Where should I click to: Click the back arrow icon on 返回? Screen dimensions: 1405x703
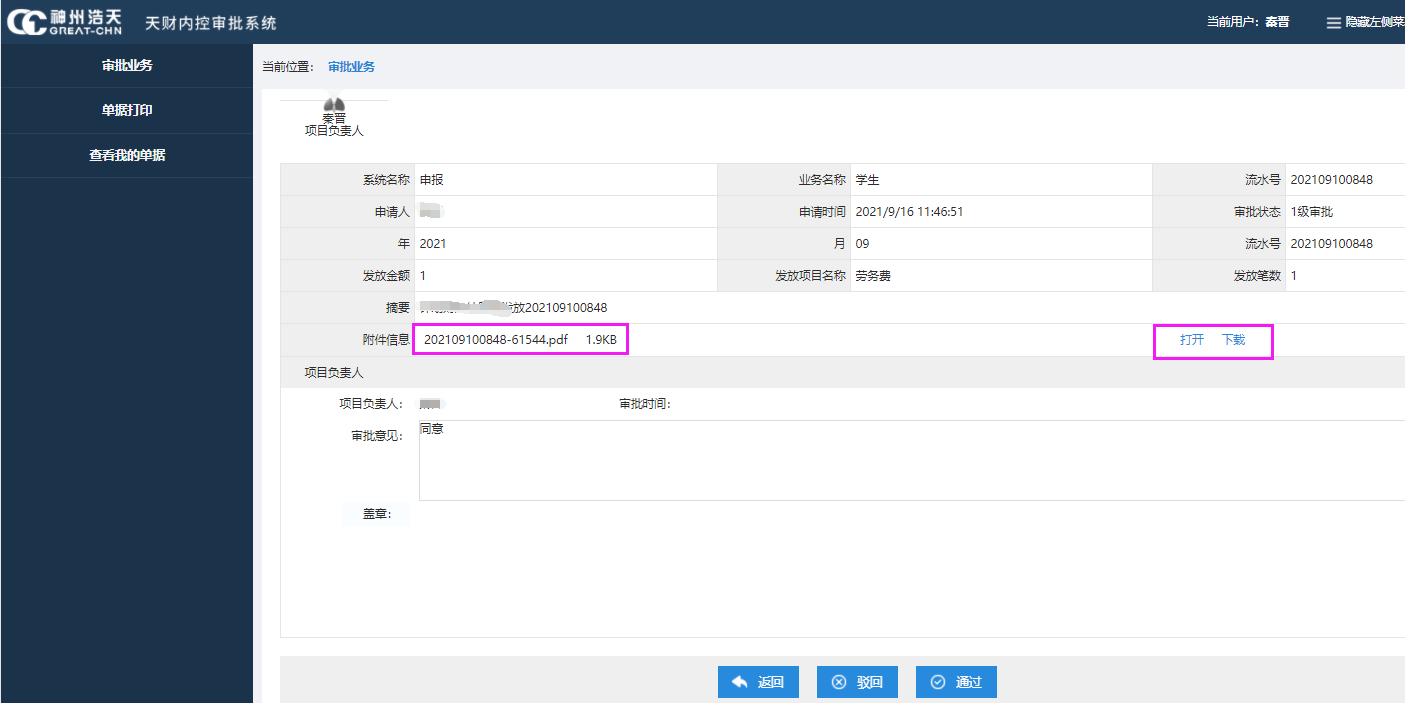740,682
